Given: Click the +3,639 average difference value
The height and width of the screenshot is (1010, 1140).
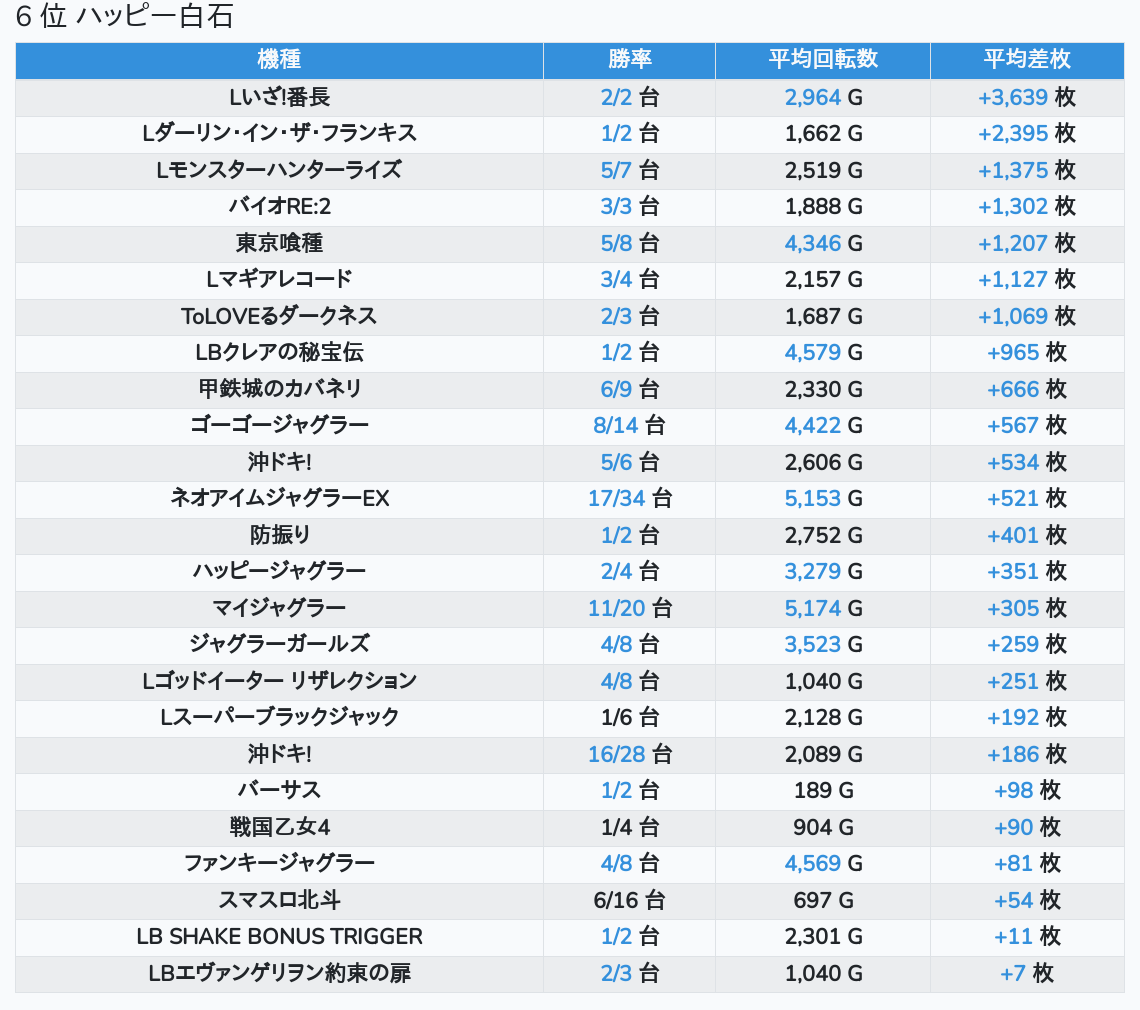Looking at the screenshot, I should click(x=1012, y=97).
